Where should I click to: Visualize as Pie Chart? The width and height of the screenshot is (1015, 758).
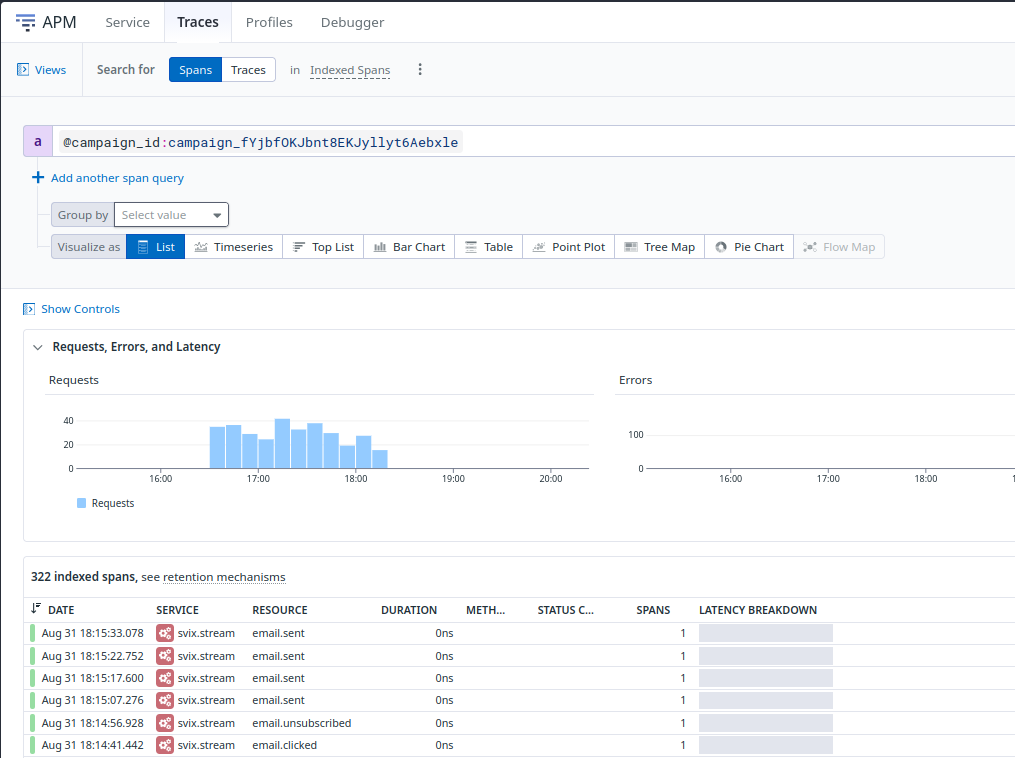click(x=749, y=247)
